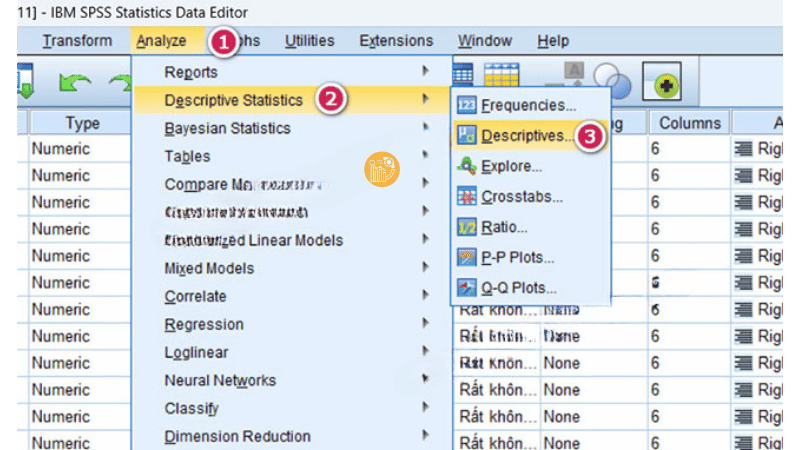Choose Q-Q Plots... from the submenu
The width and height of the screenshot is (800, 450).
coord(531,288)
